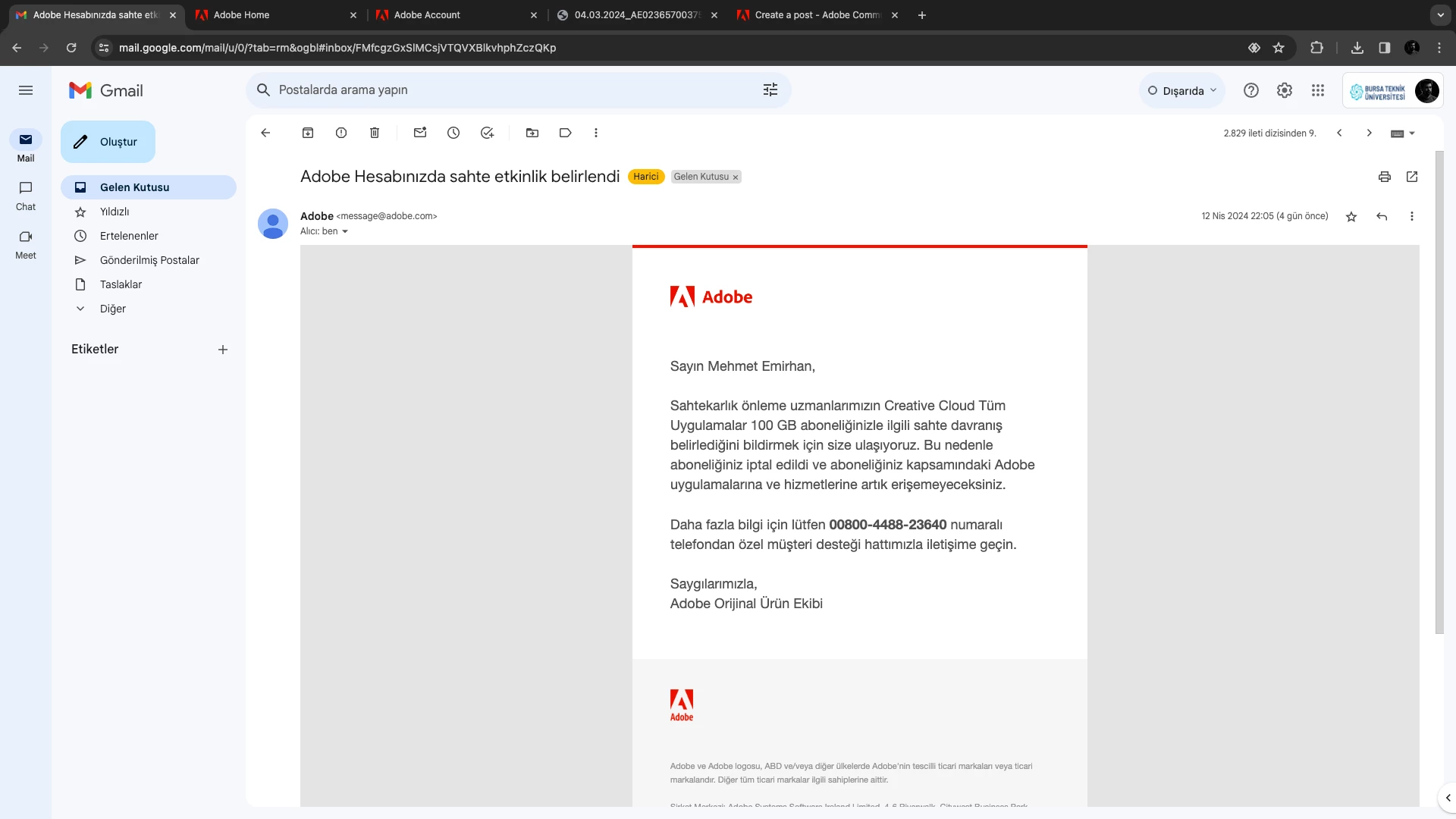This screenshot has height=819, width=1456.
Task: Open Gmail support help icon
Action: 1251,90
